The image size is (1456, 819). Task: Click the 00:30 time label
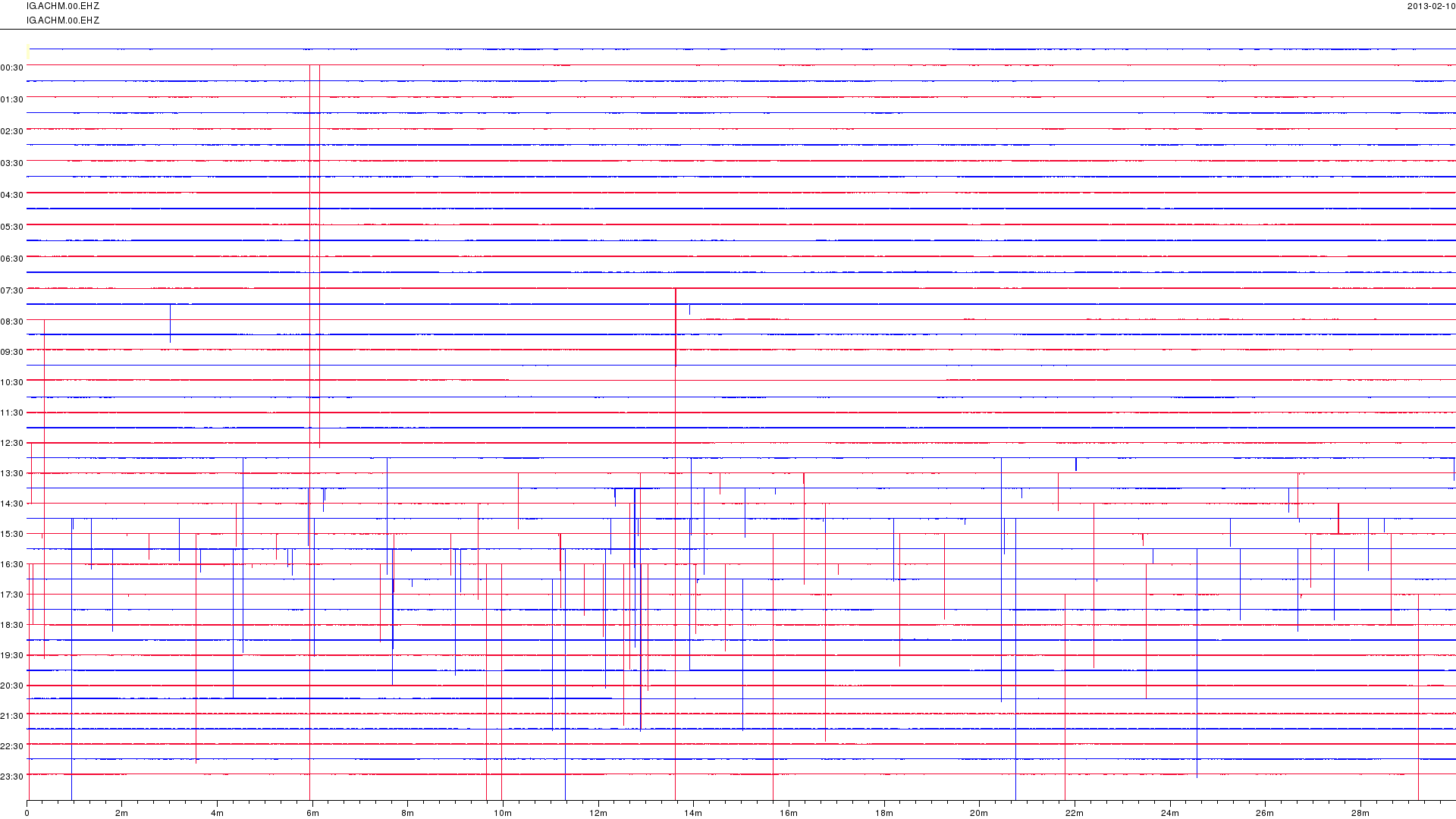[12, 67]
